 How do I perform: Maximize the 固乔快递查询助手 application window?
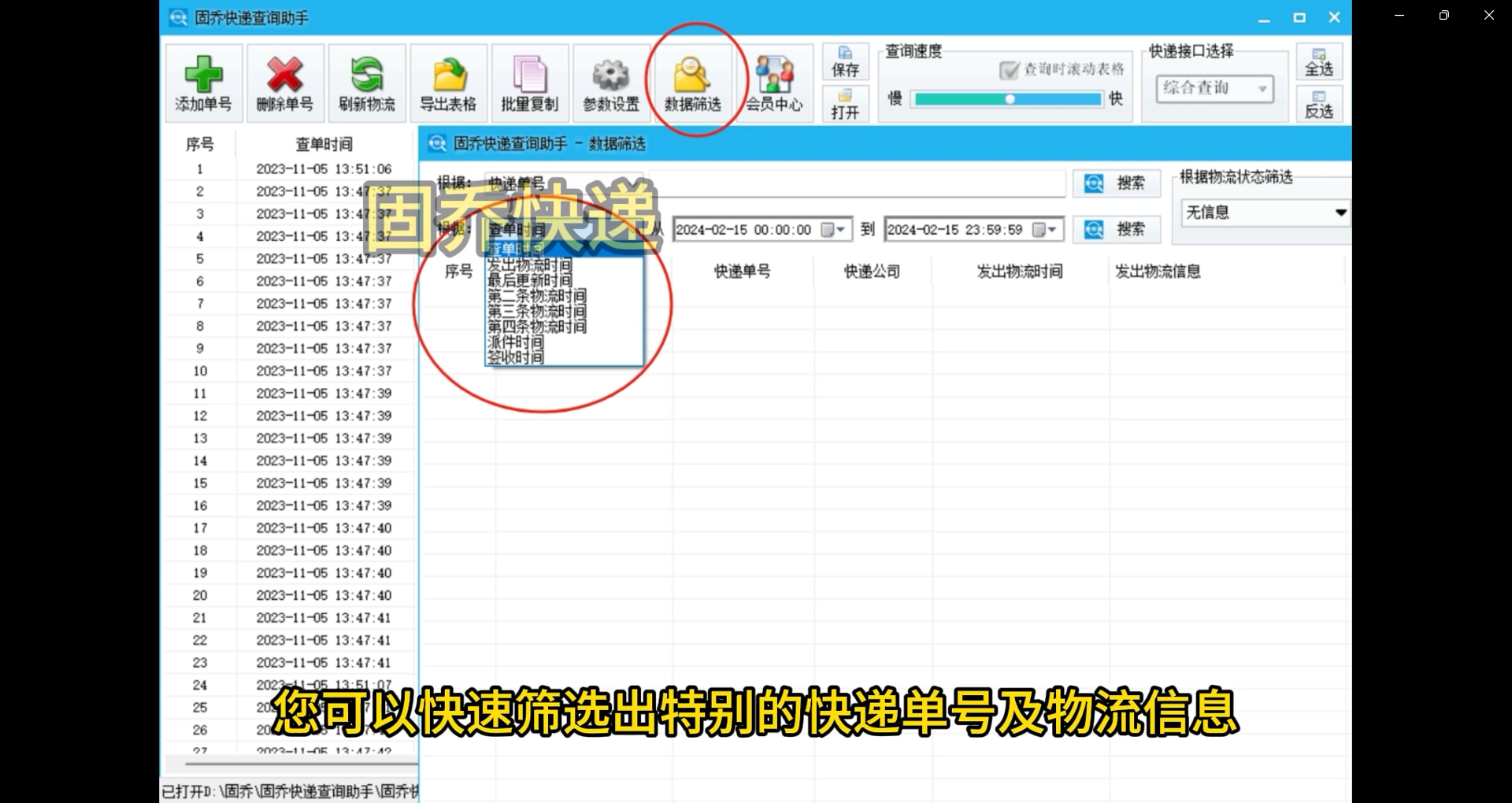pos(1299,18)
